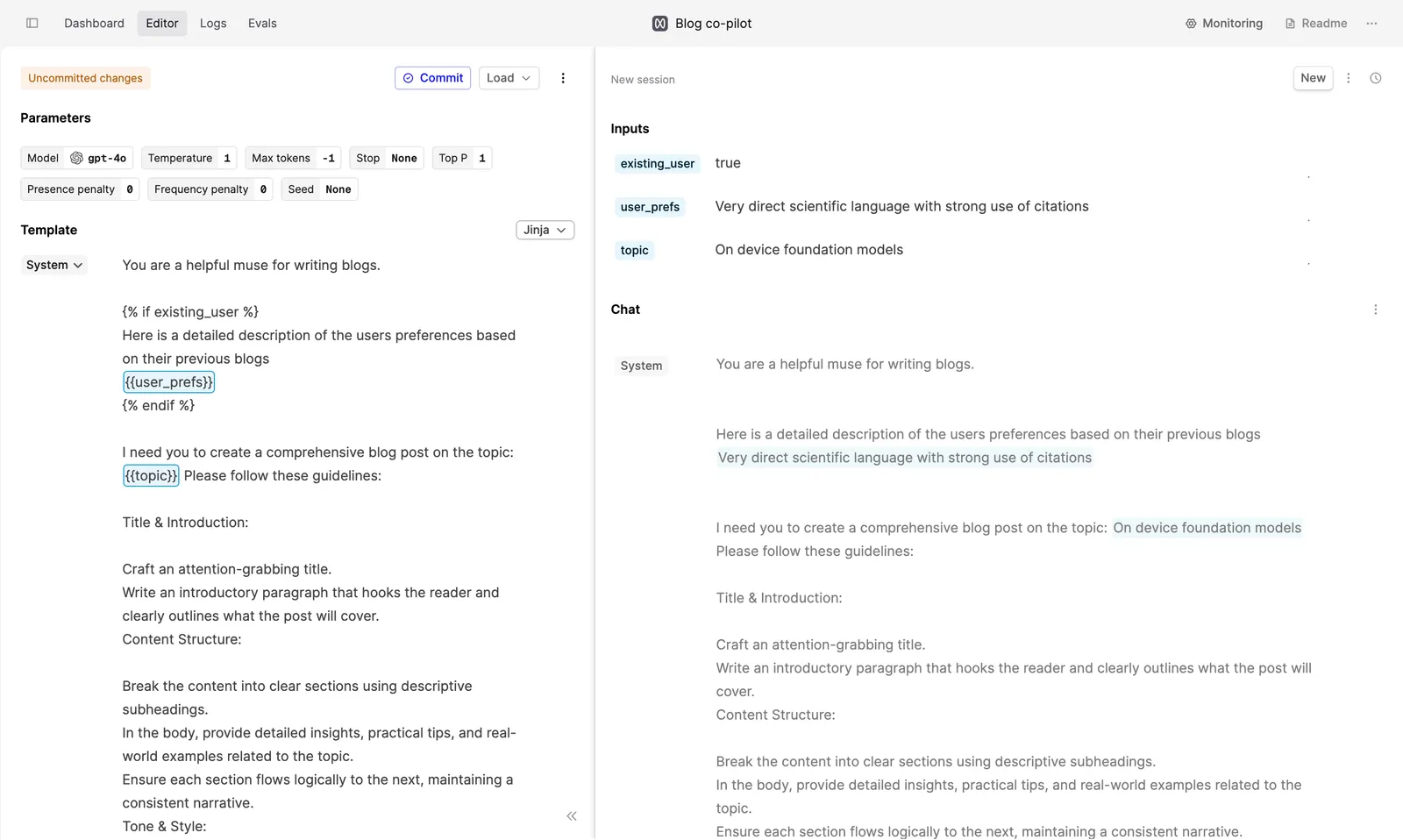1403x840 pixels.
Task: Click the {{user_prefs}} variable in template
Action: tap(168, 382)
